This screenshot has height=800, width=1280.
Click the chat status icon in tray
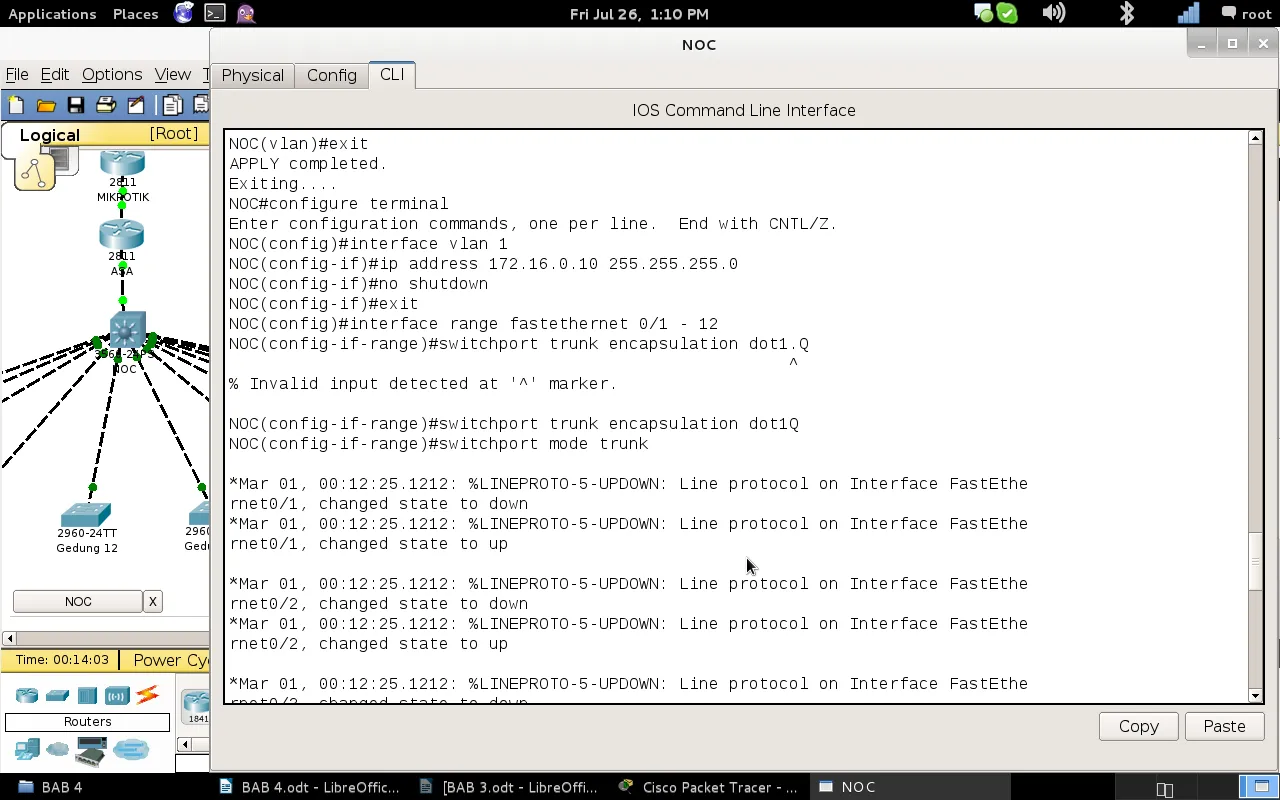coord(983,13)
